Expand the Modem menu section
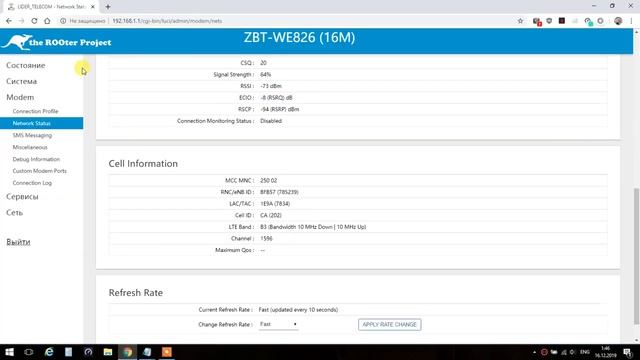The image size is (640, 360). pyautogui.click(x=20, y=97)
